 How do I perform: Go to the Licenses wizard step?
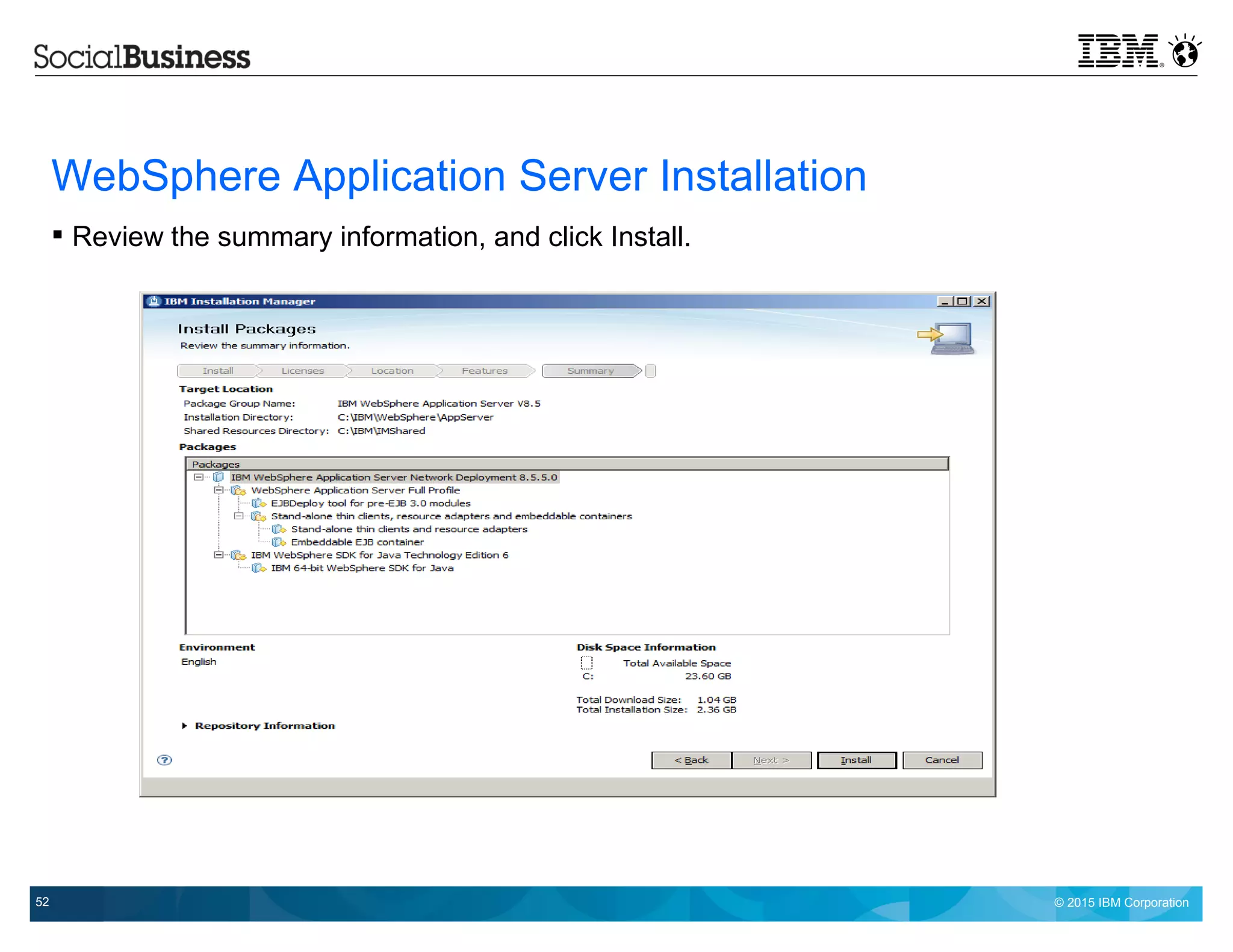click(x=303, y=371)
